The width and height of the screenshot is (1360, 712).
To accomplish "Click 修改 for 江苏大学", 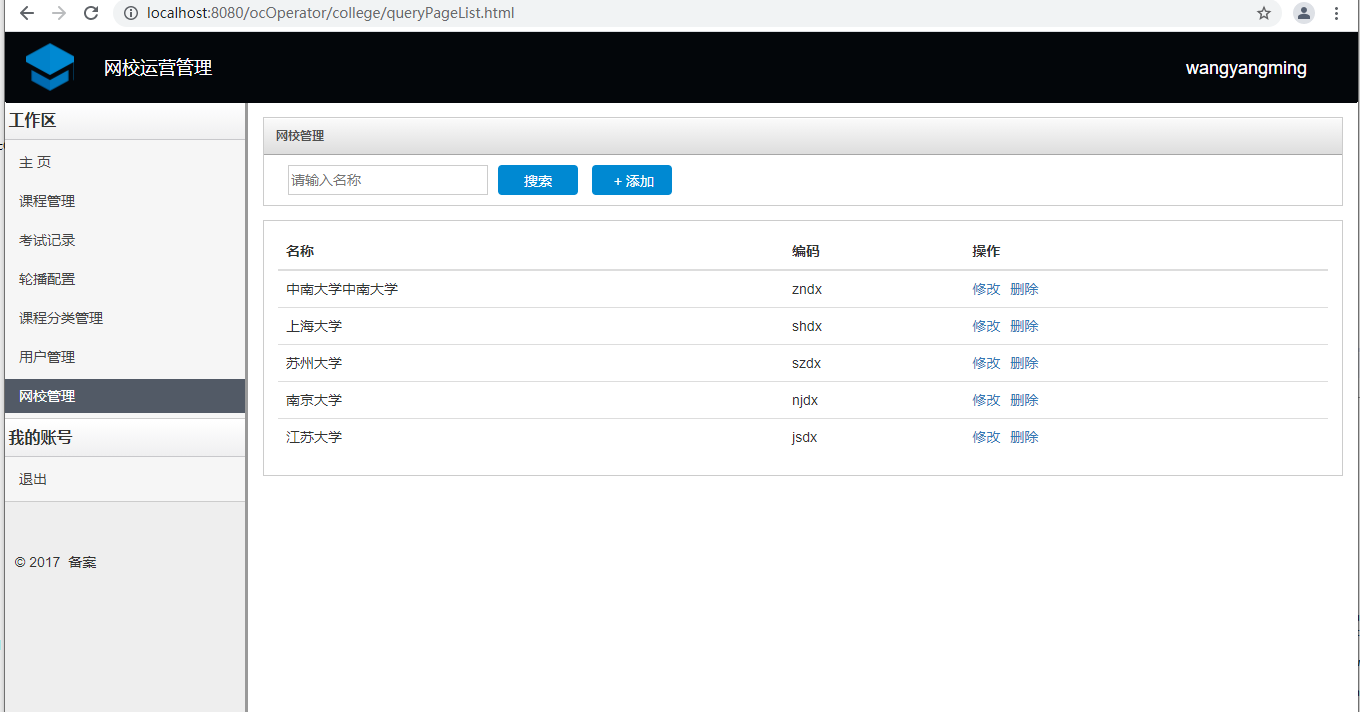I will coord(986,437).
